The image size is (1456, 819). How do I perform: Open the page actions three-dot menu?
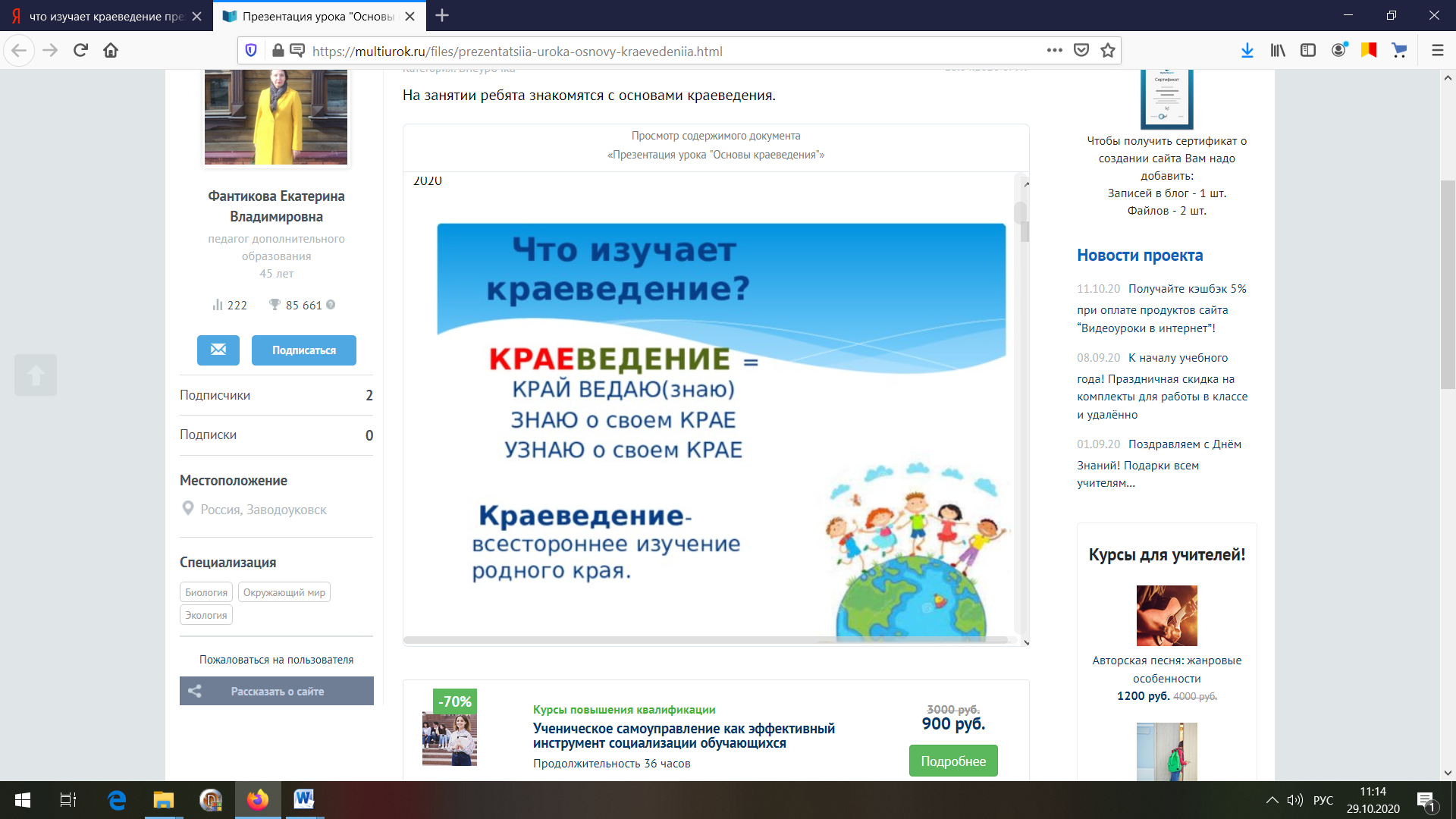point(1054,51)
